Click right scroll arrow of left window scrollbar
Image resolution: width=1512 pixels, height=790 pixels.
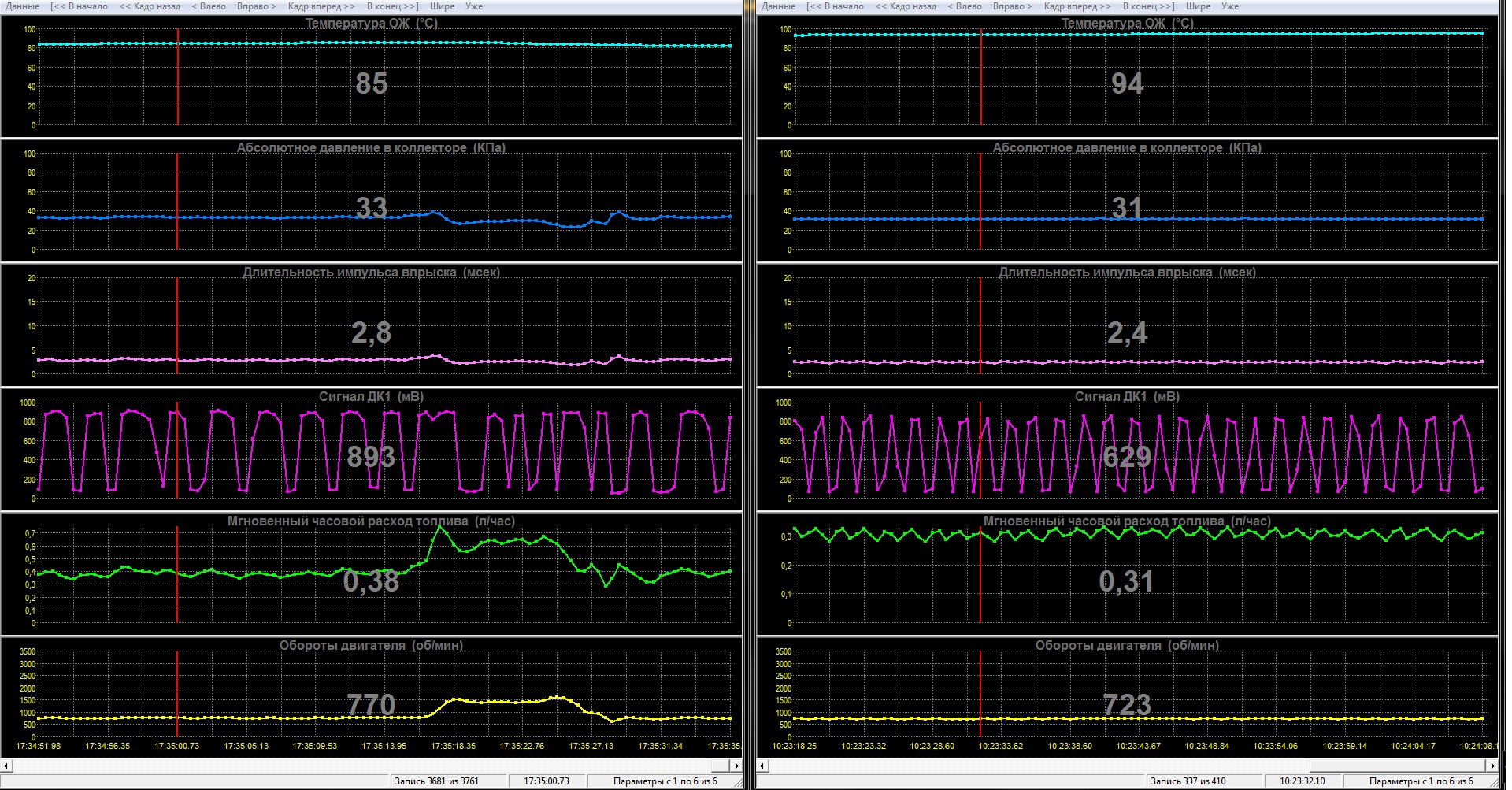tap(736, 765)
